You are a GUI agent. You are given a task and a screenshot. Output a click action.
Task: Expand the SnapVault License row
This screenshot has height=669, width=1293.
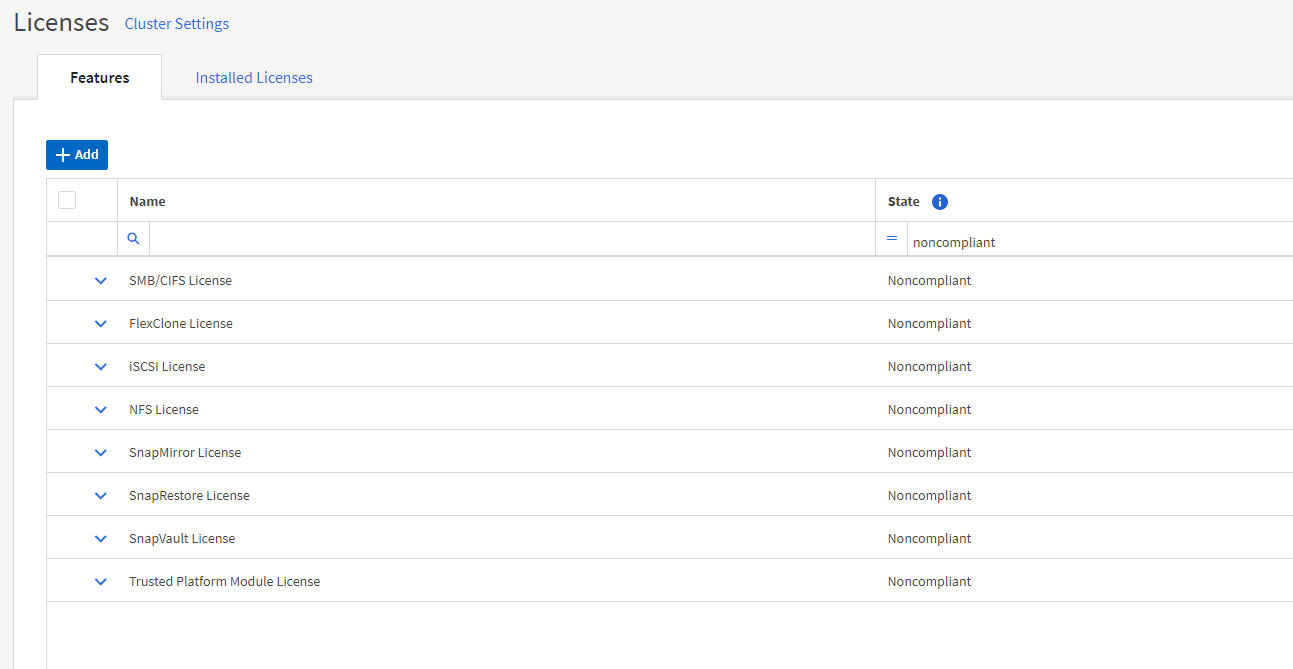pyautogui.click(x=100, y=539)
